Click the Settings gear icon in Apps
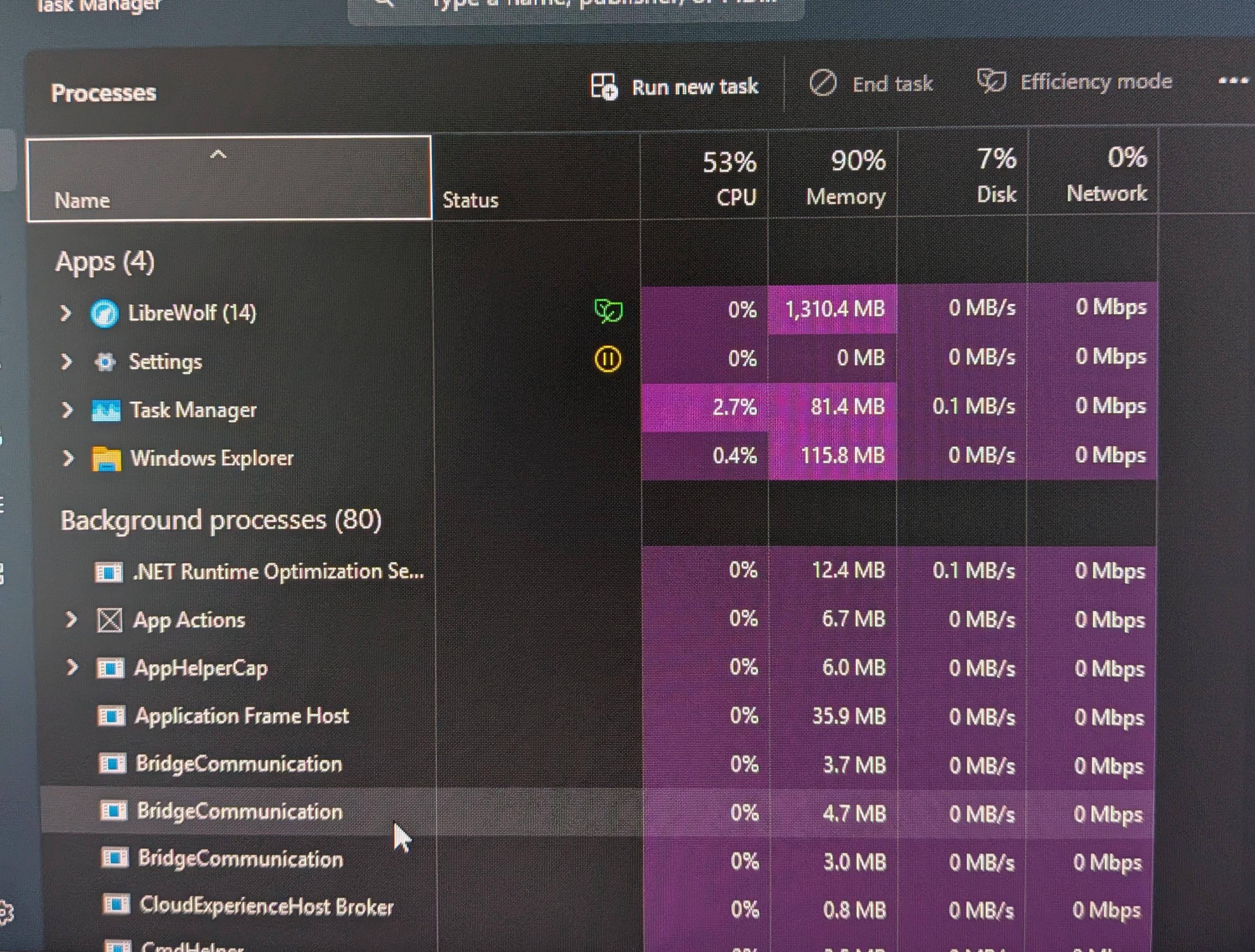The height and width of the screenshot is (952, 1255). point(105,361)
